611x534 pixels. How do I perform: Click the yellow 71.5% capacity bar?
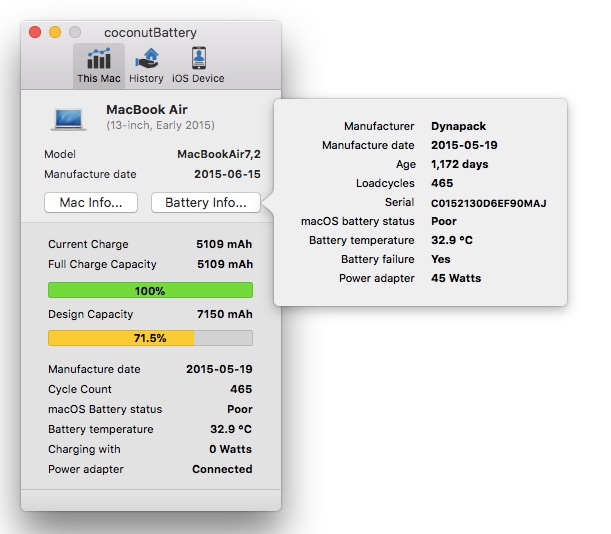pos(150,338)
